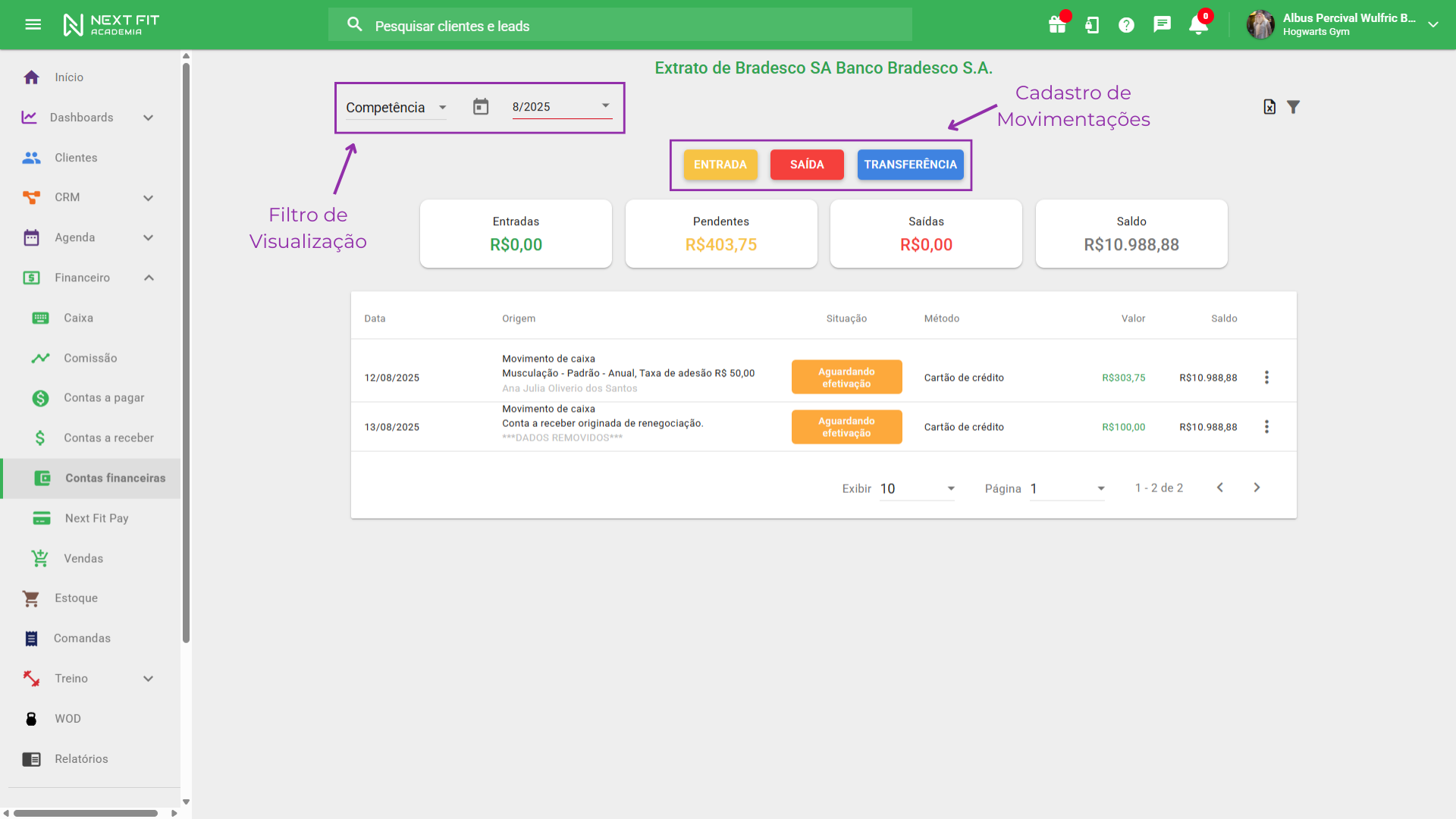Open the 8/2025 month dropdown

click(x=561, y=107)
